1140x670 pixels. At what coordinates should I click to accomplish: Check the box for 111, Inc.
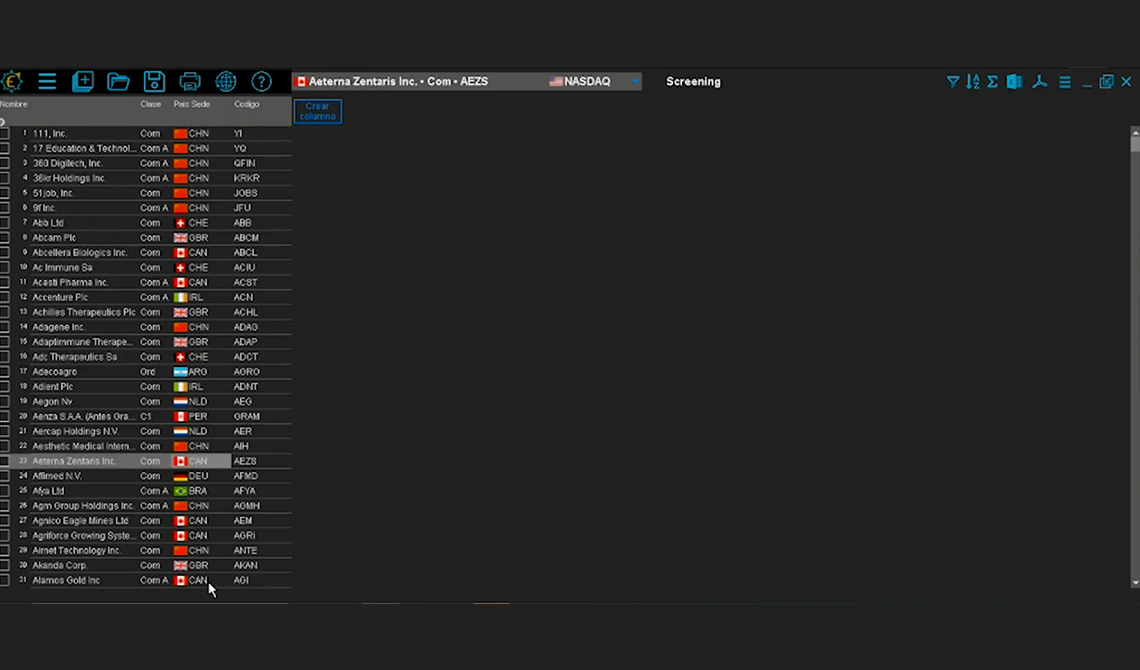(x=4, y=134)
